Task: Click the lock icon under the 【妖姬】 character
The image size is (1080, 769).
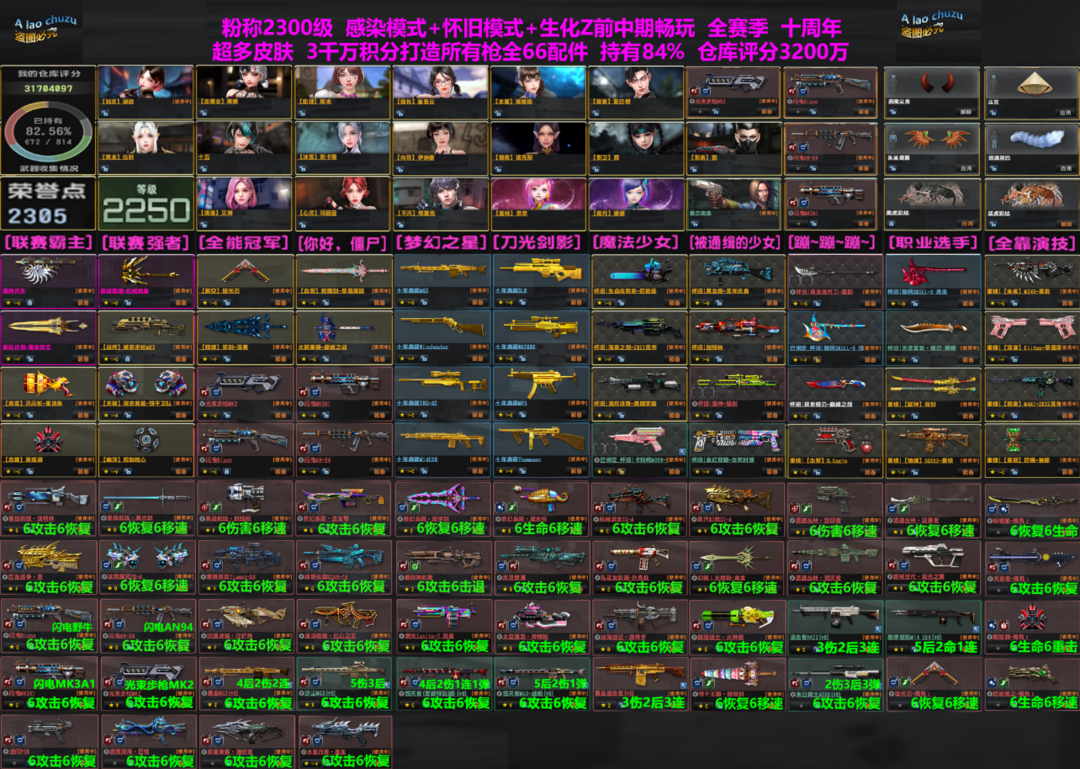Action: (x=105, y=112)
